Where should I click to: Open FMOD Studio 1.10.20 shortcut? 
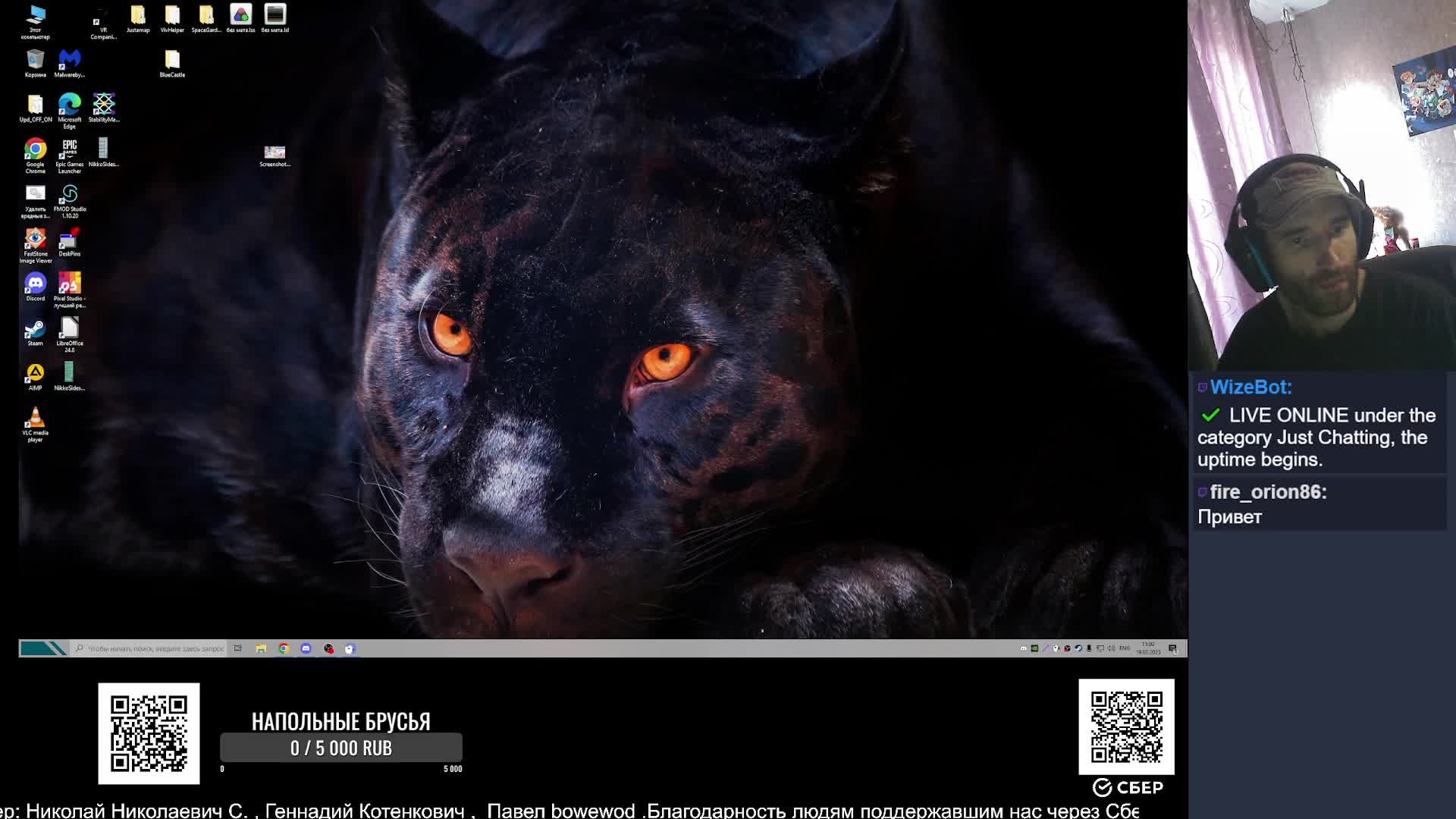click(x=69, y=194)
